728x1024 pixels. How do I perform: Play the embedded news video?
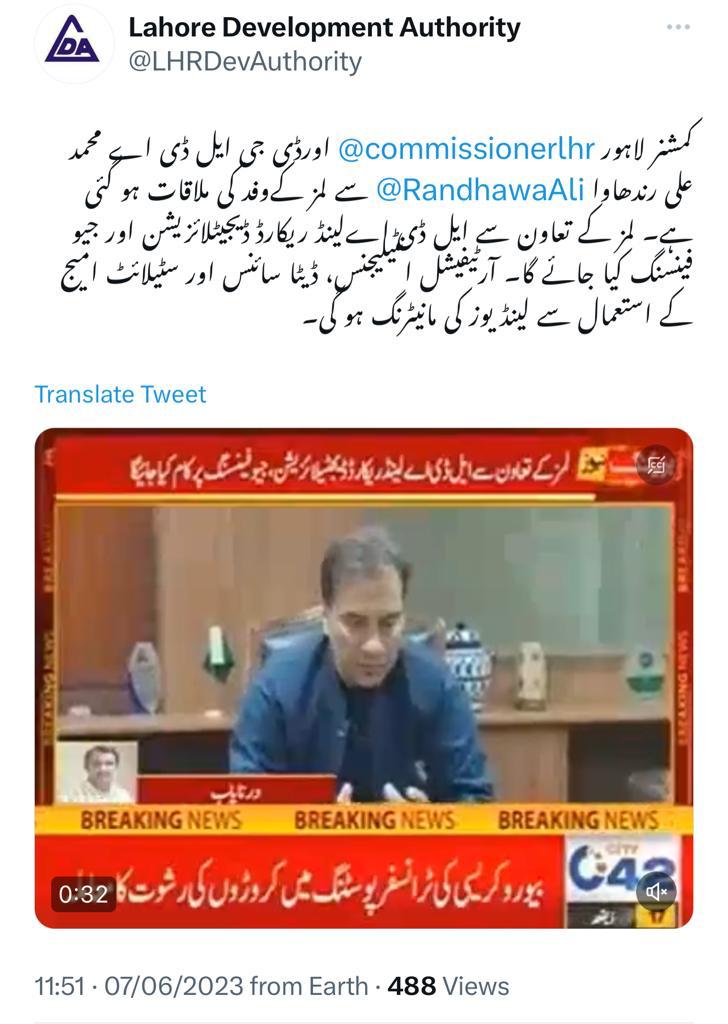coord(364,678)
